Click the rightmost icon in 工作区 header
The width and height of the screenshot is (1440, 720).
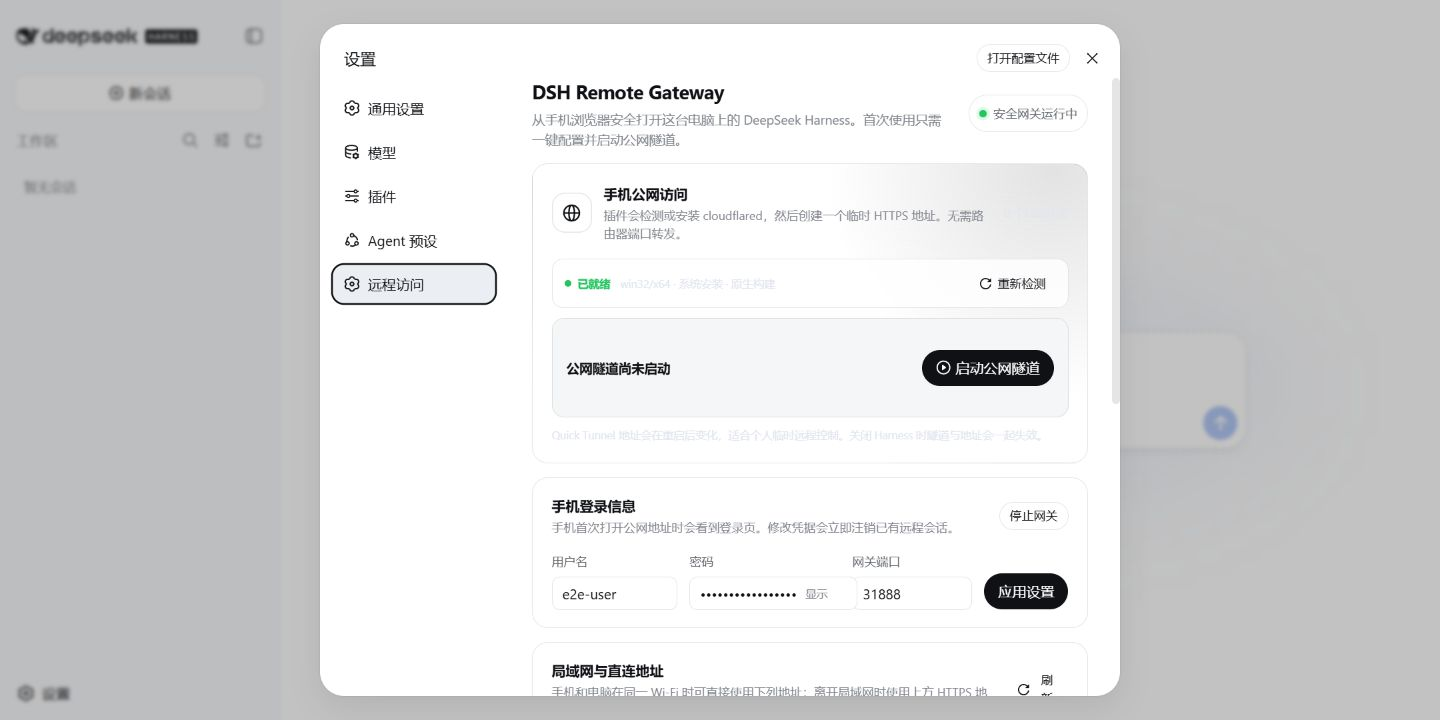tap(254, 141)
